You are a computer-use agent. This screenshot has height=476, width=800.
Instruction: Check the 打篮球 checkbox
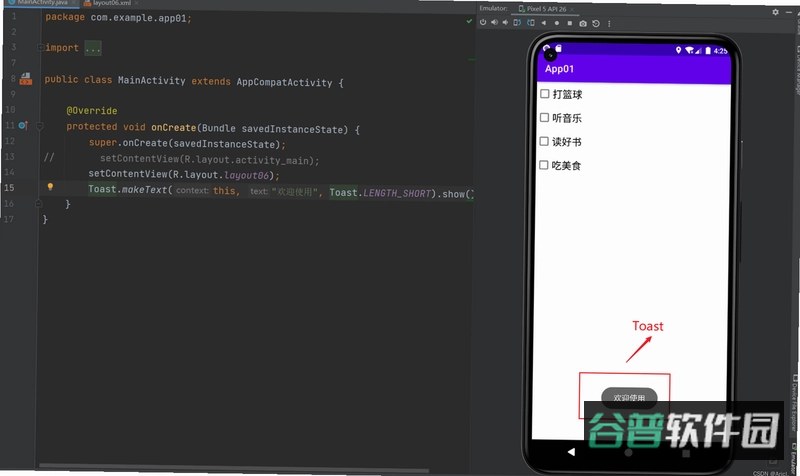click(x=544, y=94)
